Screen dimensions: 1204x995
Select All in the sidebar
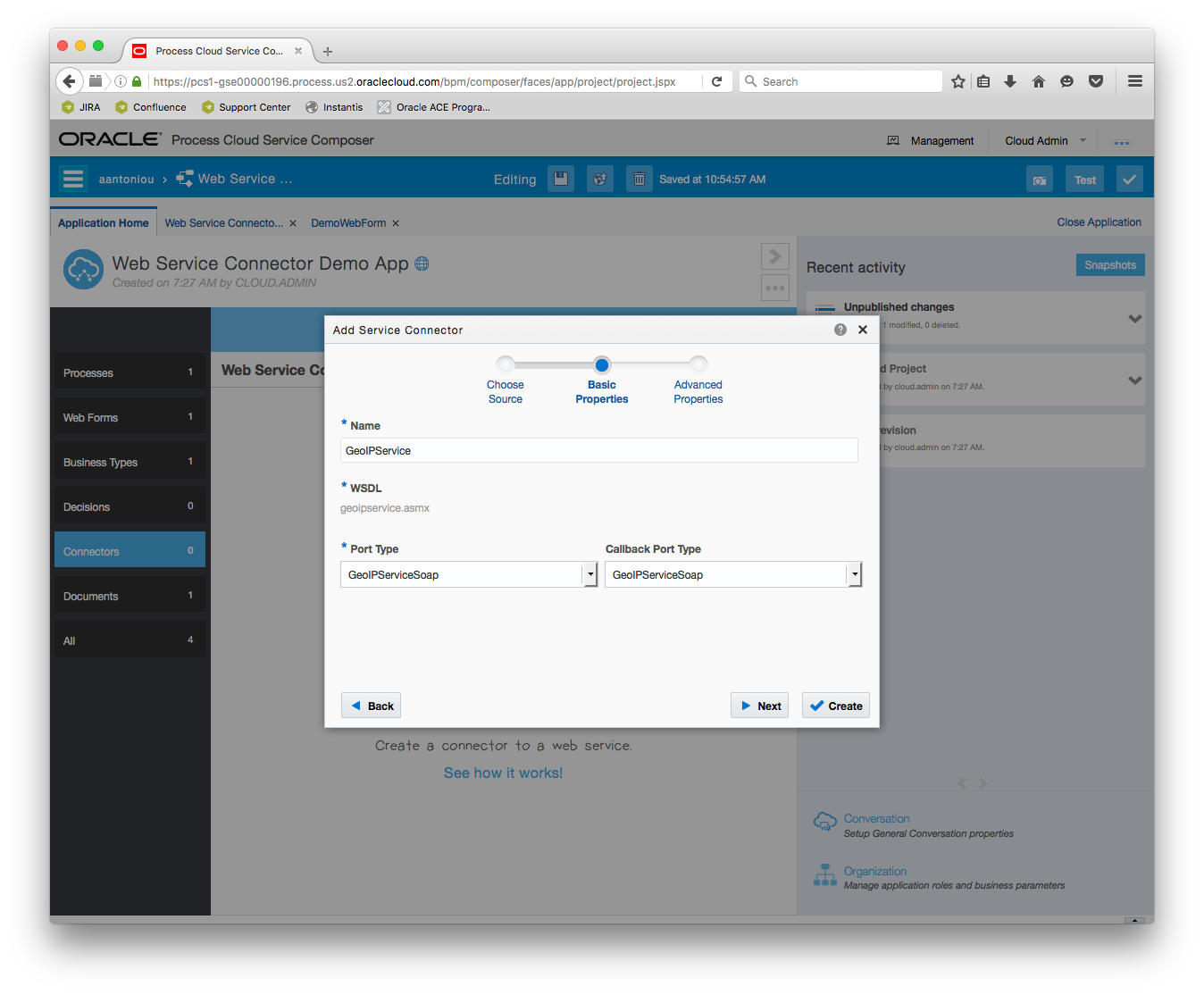coord(130,640)
